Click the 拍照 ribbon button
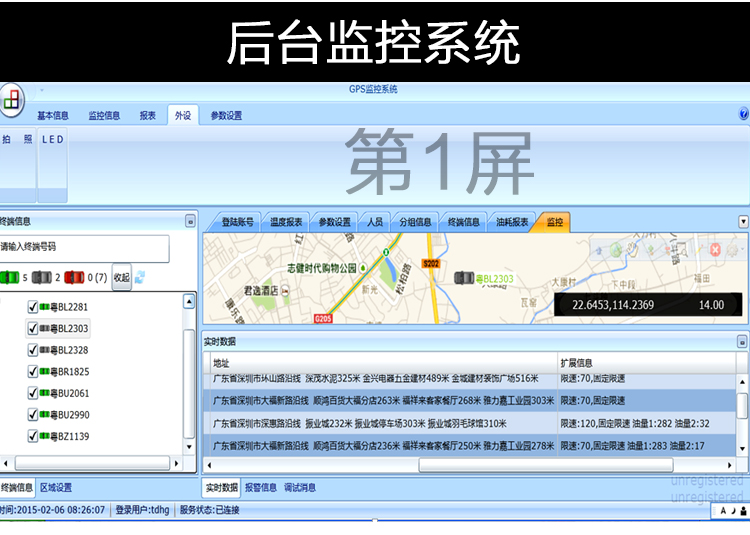The height and width of the screenshot is (535, 750). click(18, 165)
